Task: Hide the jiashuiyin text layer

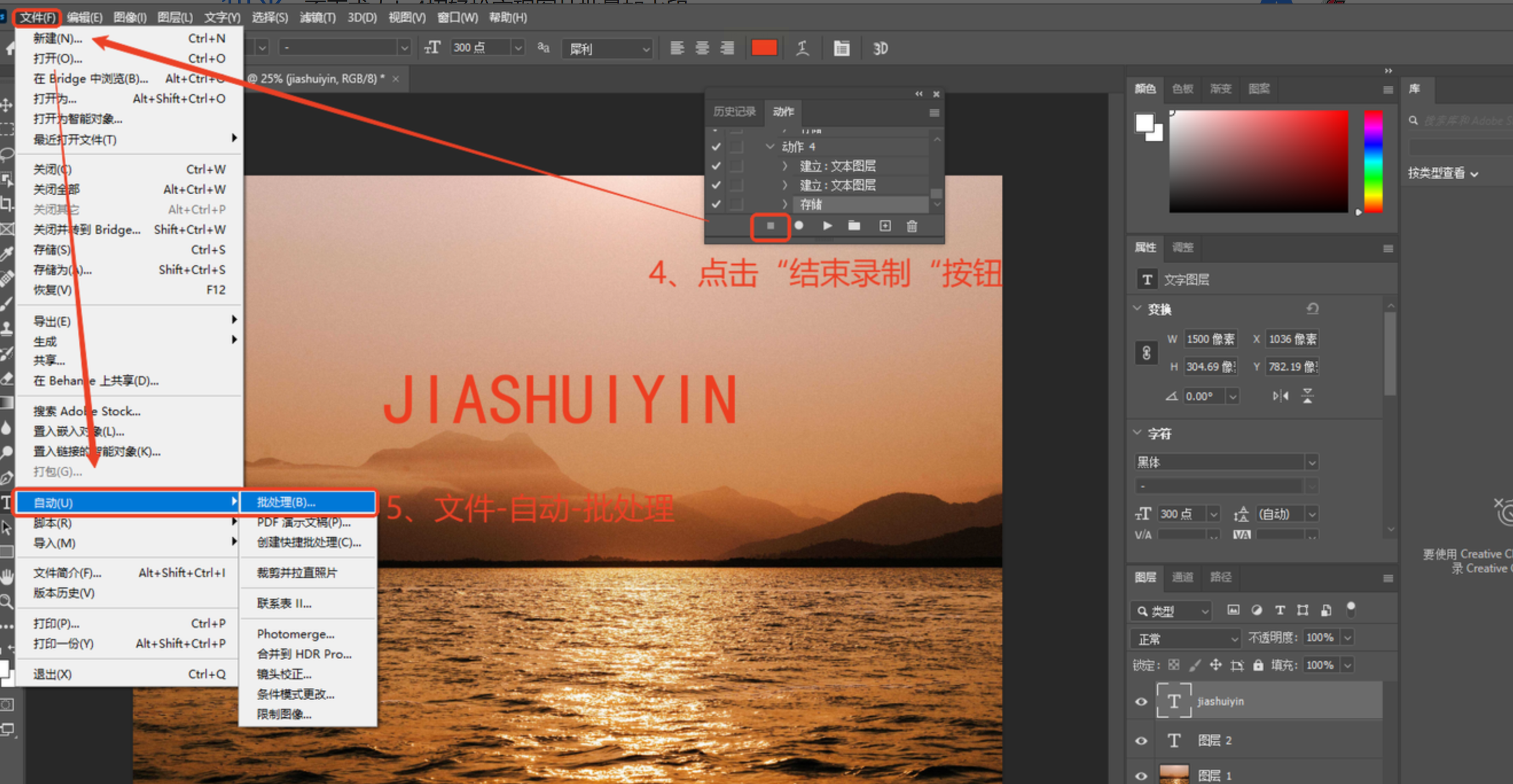Action: click(x=1141, y=701)
